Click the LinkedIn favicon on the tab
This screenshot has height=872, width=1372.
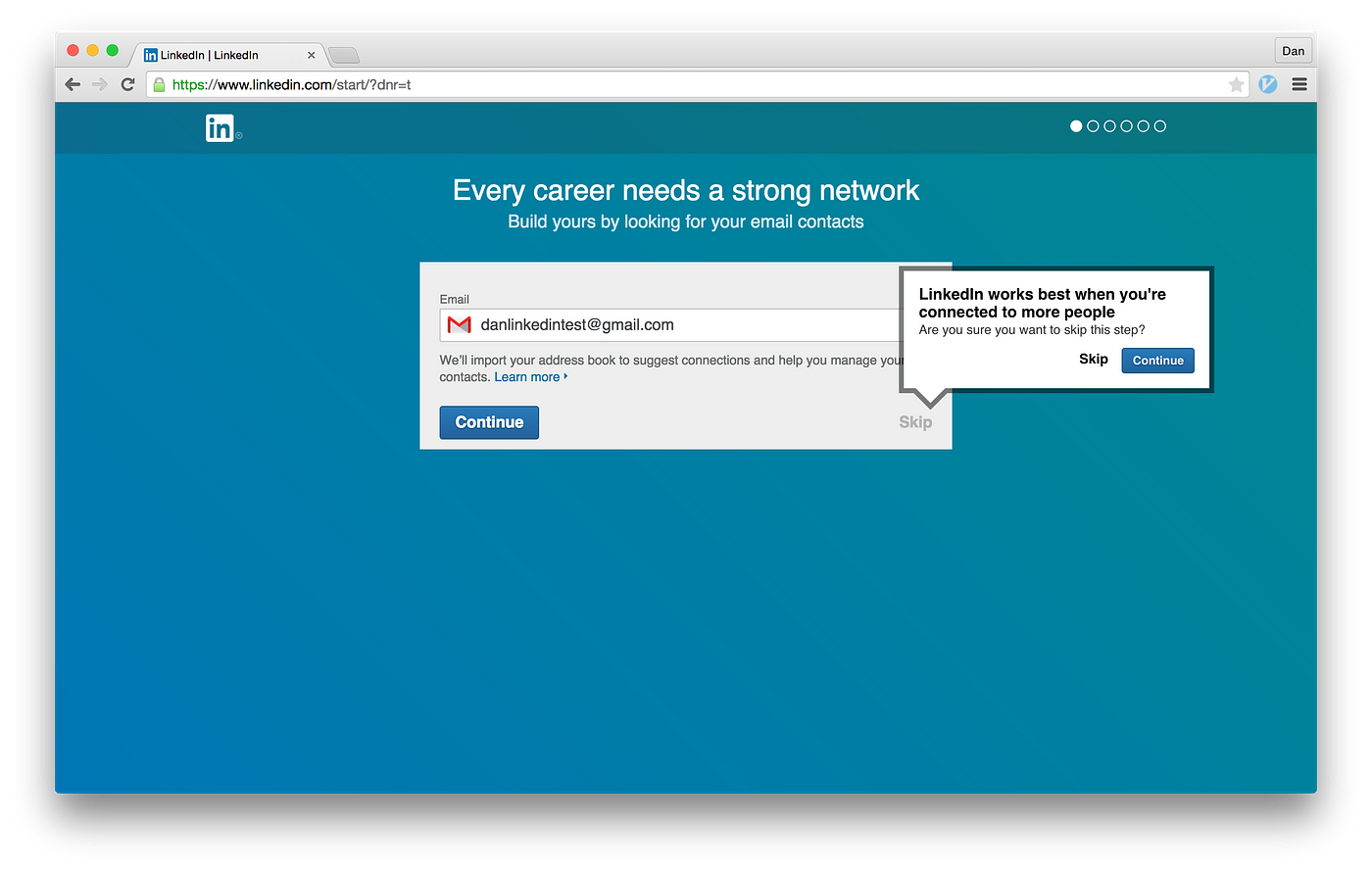click(151, 55)
